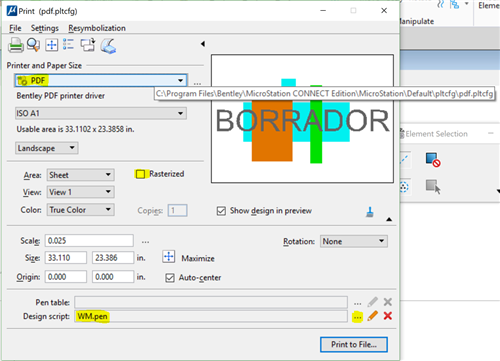Screen dimensions: 500x361
Task: Click the Print icon in toolbar
Action: pos(15,45)
